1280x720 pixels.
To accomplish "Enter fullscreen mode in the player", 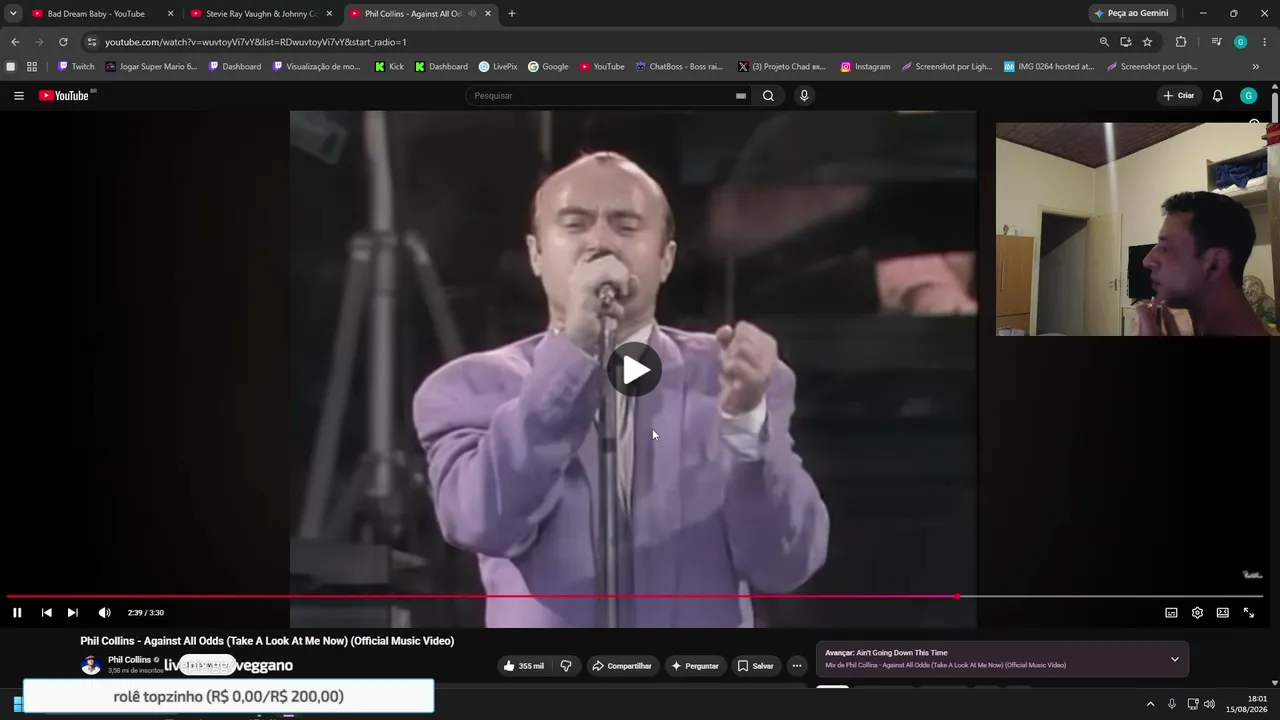I will point(1248,613).
